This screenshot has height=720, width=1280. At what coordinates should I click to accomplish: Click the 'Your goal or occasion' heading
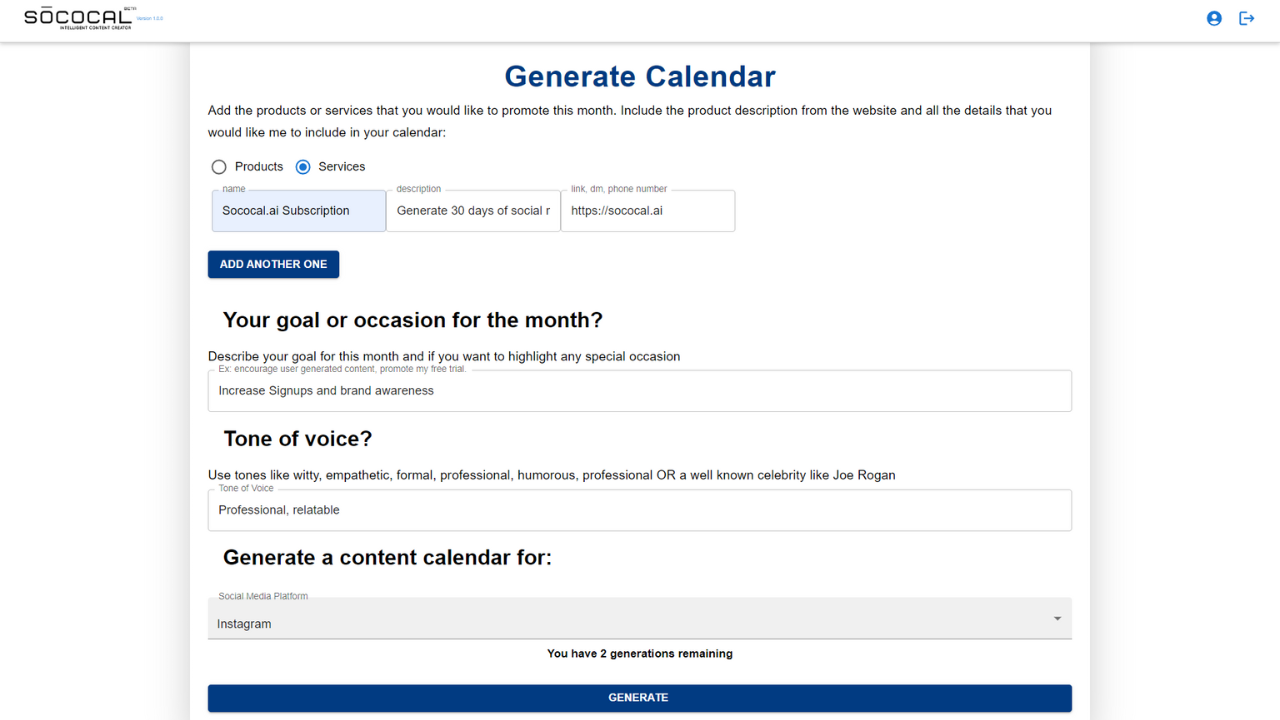412,320
